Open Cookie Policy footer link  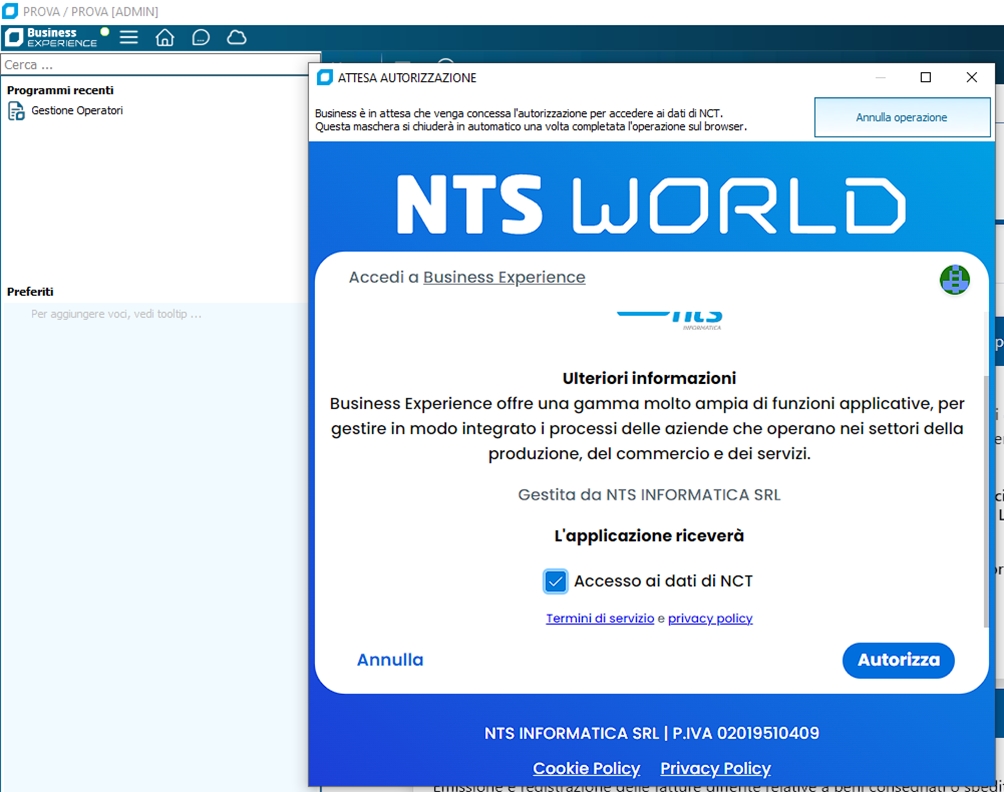click(x=587, y=768)
